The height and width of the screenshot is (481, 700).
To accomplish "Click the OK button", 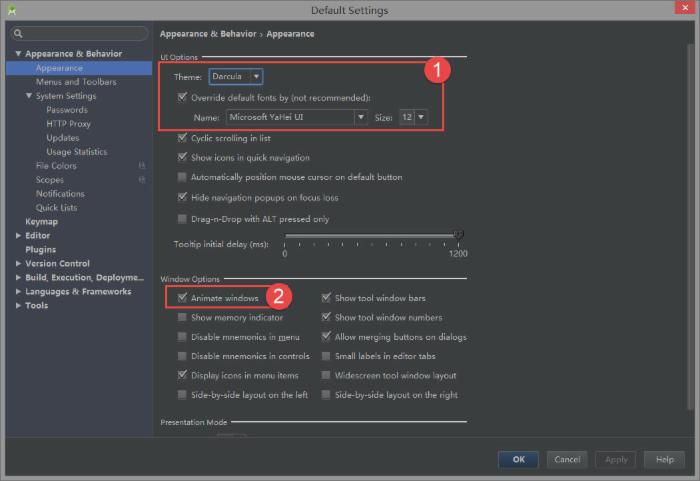I will (518, 460).
